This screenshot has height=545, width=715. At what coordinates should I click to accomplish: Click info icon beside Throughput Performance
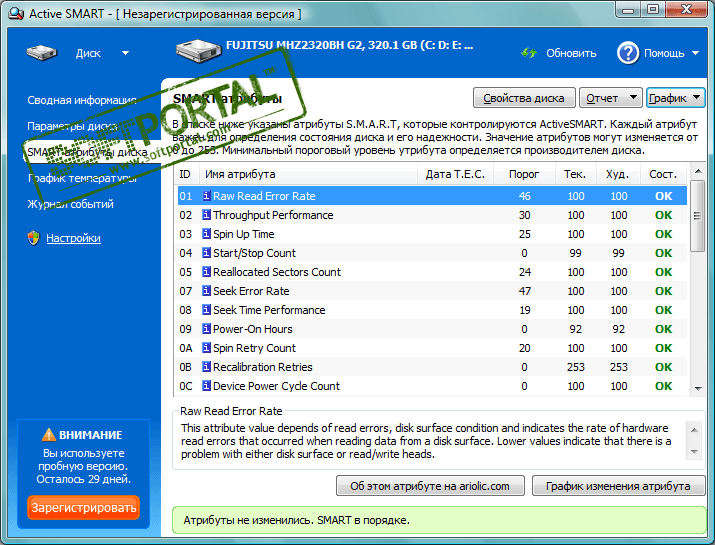pos(207,215)
